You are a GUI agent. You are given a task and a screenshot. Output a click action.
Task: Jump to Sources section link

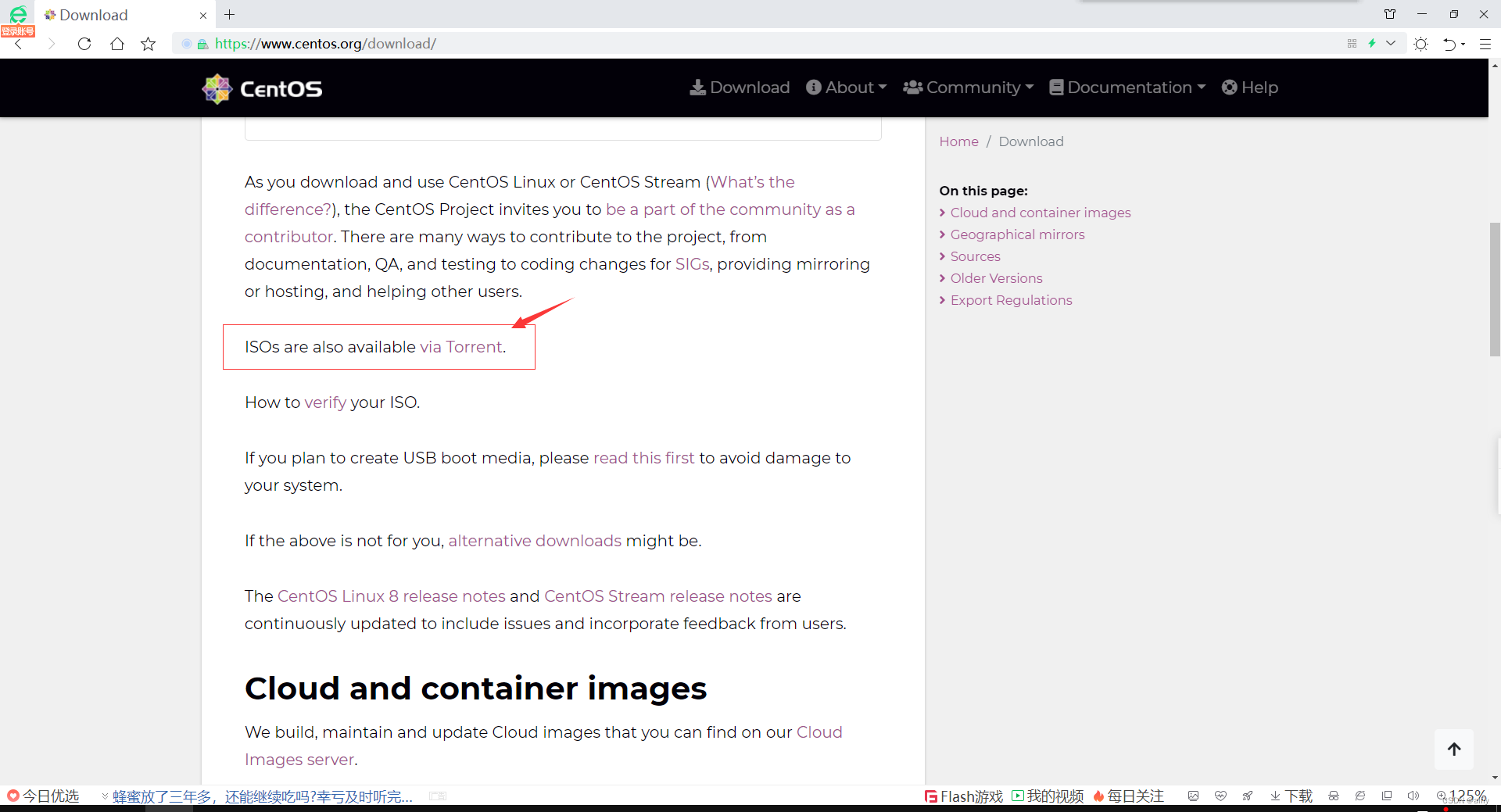(x=975, y=256)
